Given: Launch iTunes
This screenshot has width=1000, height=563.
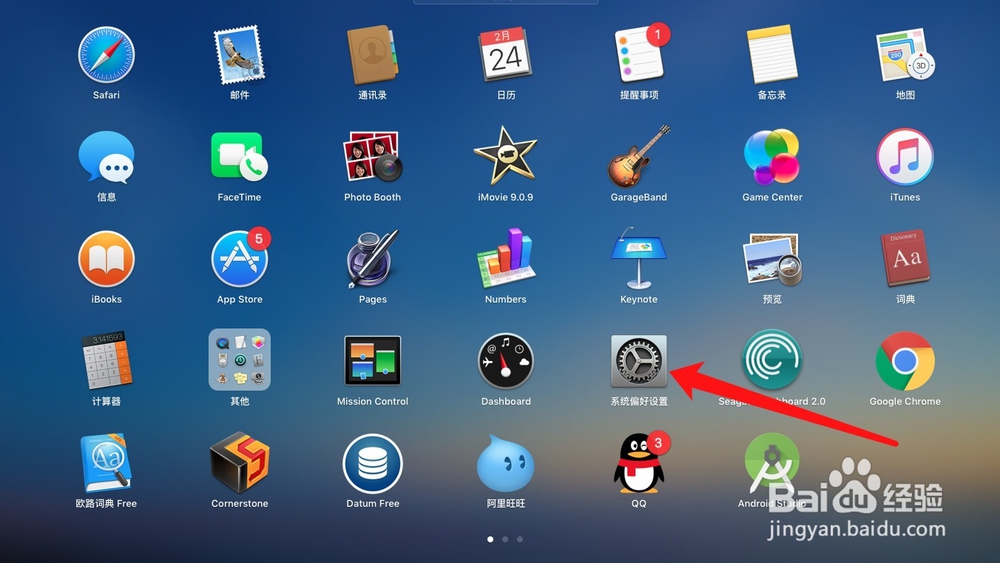Looking at the screenshot, I should tap(905, 157).
